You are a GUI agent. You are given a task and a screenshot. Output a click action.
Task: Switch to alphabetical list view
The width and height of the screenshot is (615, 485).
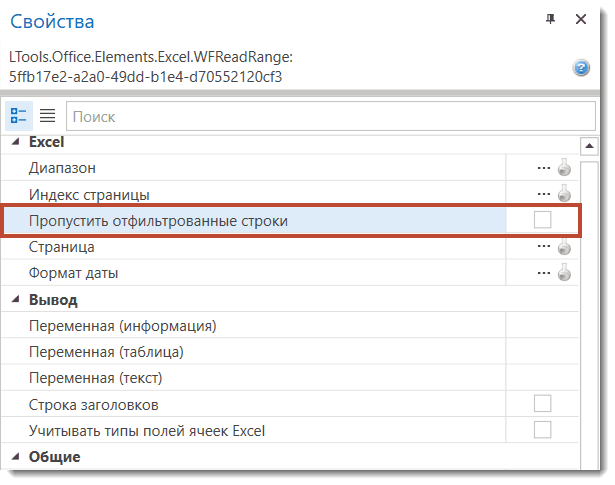[x=47, y=115]
